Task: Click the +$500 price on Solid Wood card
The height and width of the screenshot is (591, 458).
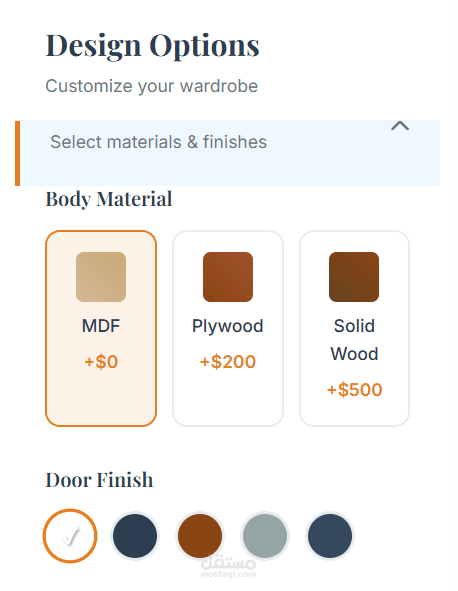Action: tap(354, 389)
